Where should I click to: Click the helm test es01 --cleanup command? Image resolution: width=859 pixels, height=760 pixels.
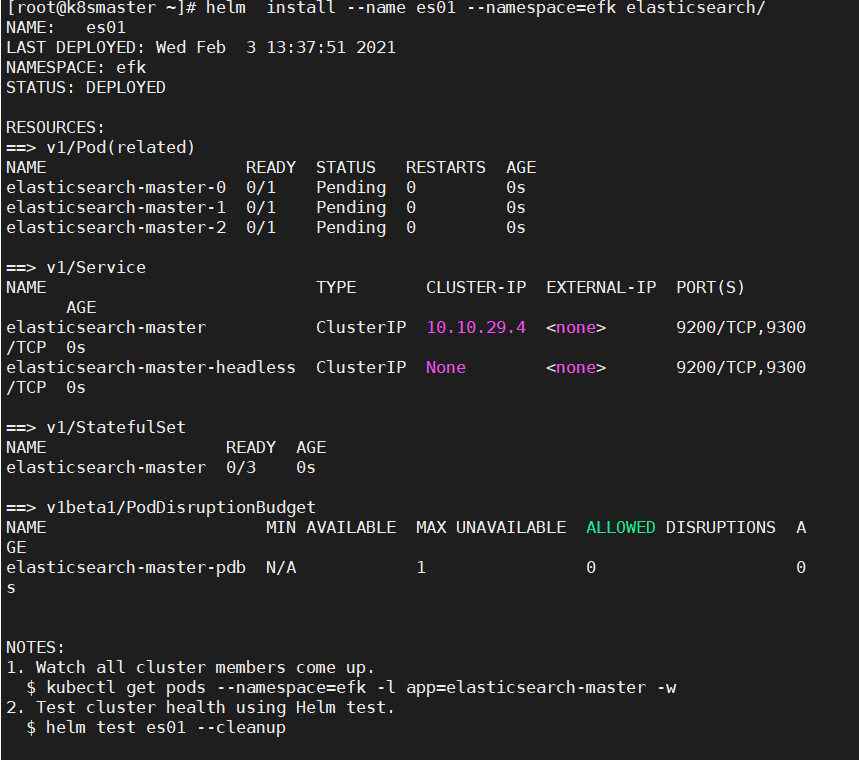[x=165, y=727]
